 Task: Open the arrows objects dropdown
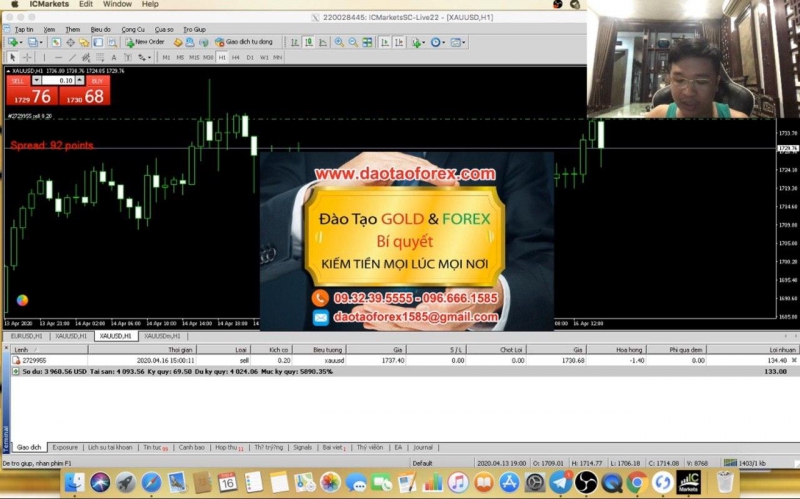[145, 58]
